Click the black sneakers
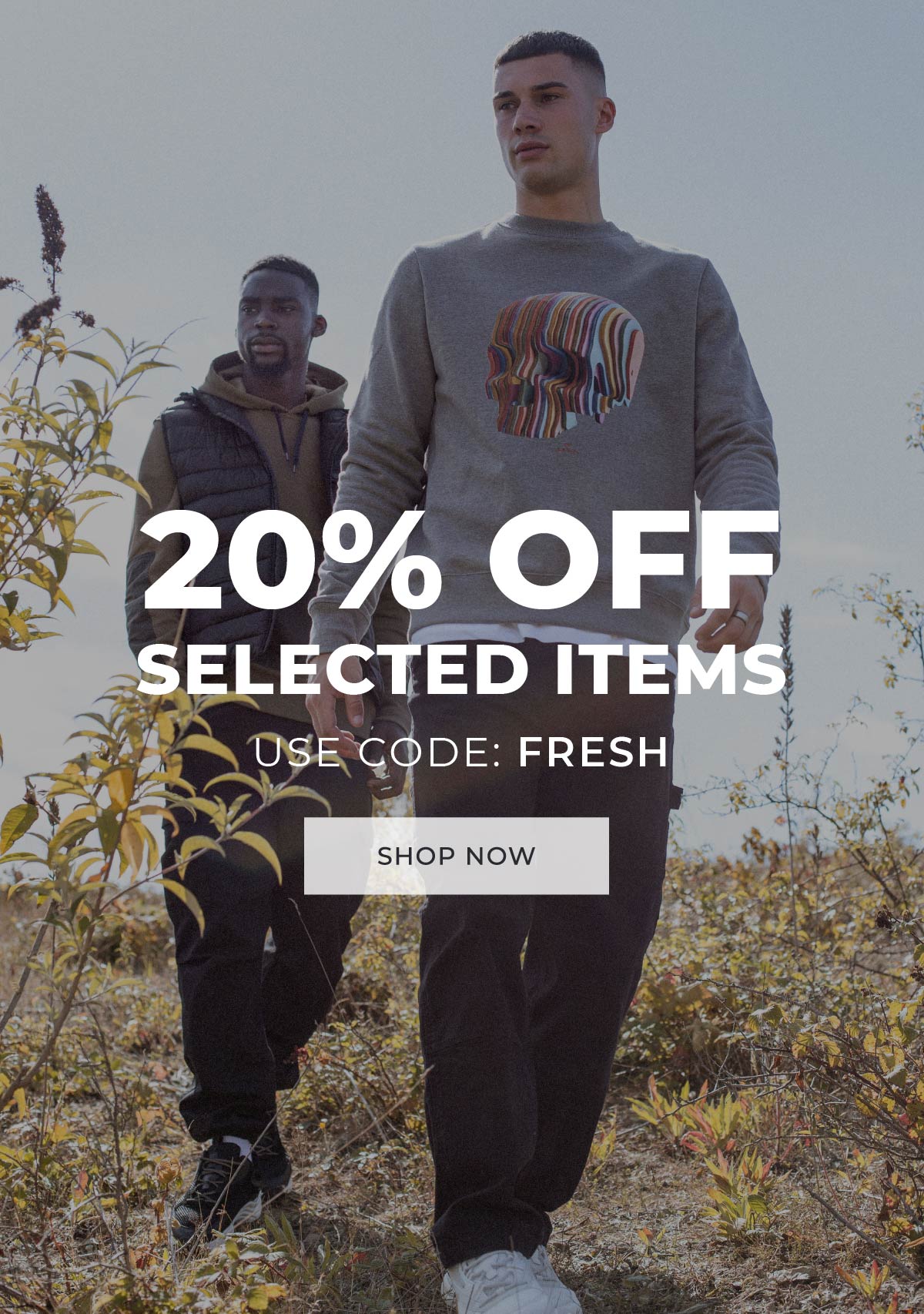924x1314 pixels. coord(227,1182)
